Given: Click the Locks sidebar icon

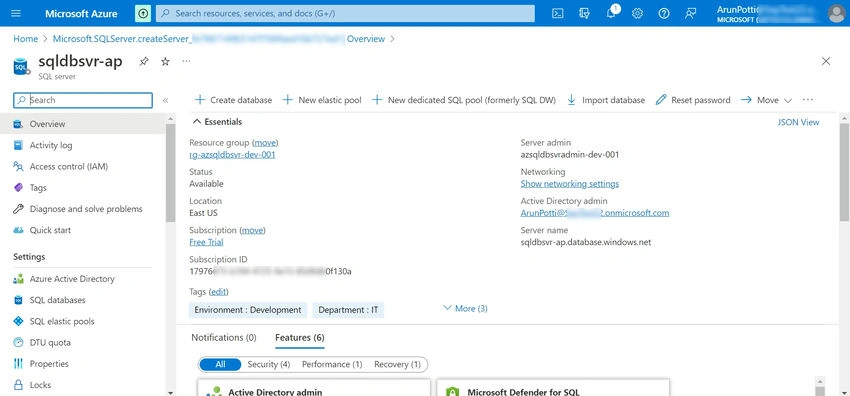Looking at the screenshot, I should point(18,385).
